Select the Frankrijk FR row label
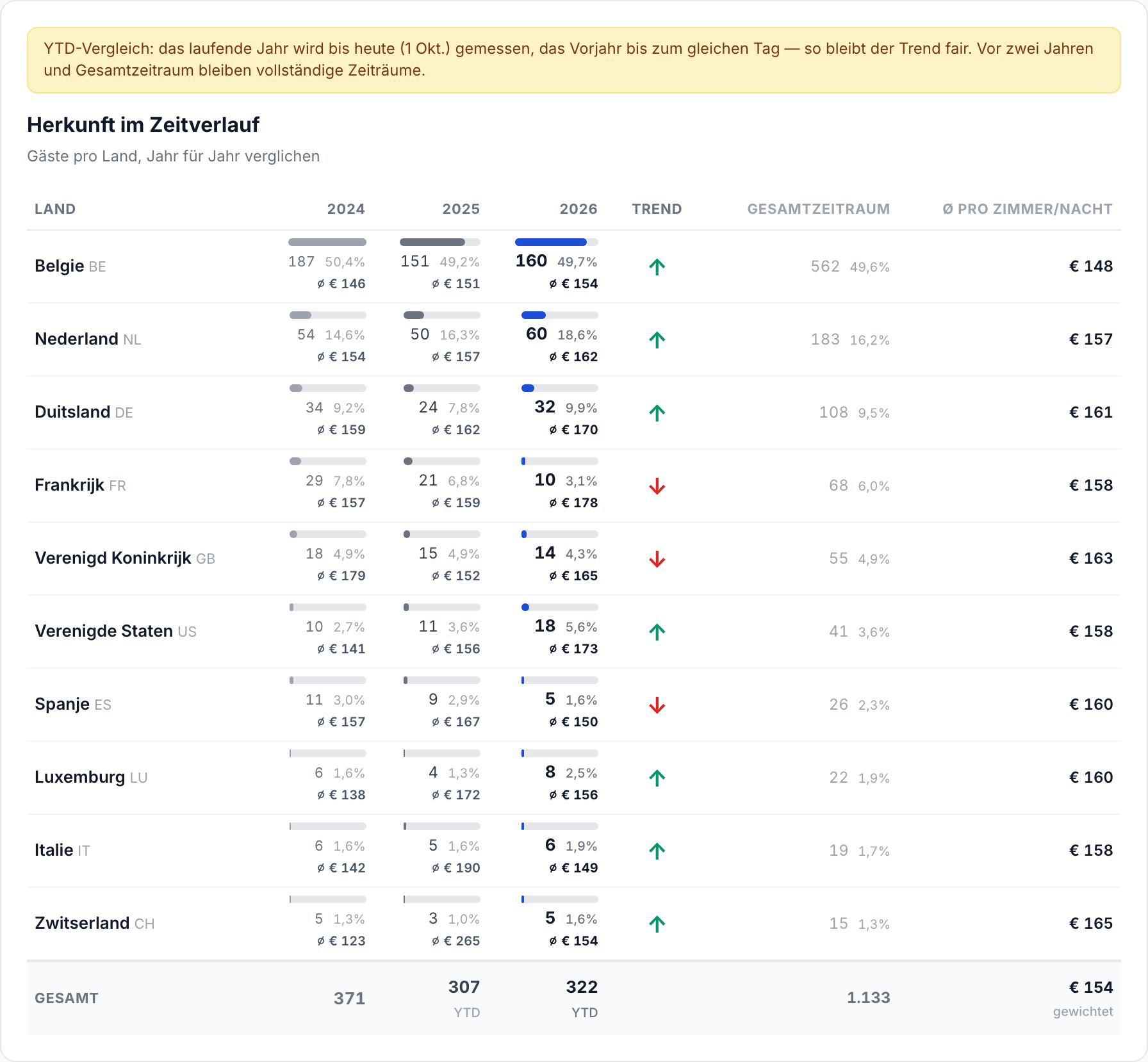Screen dimensions: 1148x1062 [80, 485]
